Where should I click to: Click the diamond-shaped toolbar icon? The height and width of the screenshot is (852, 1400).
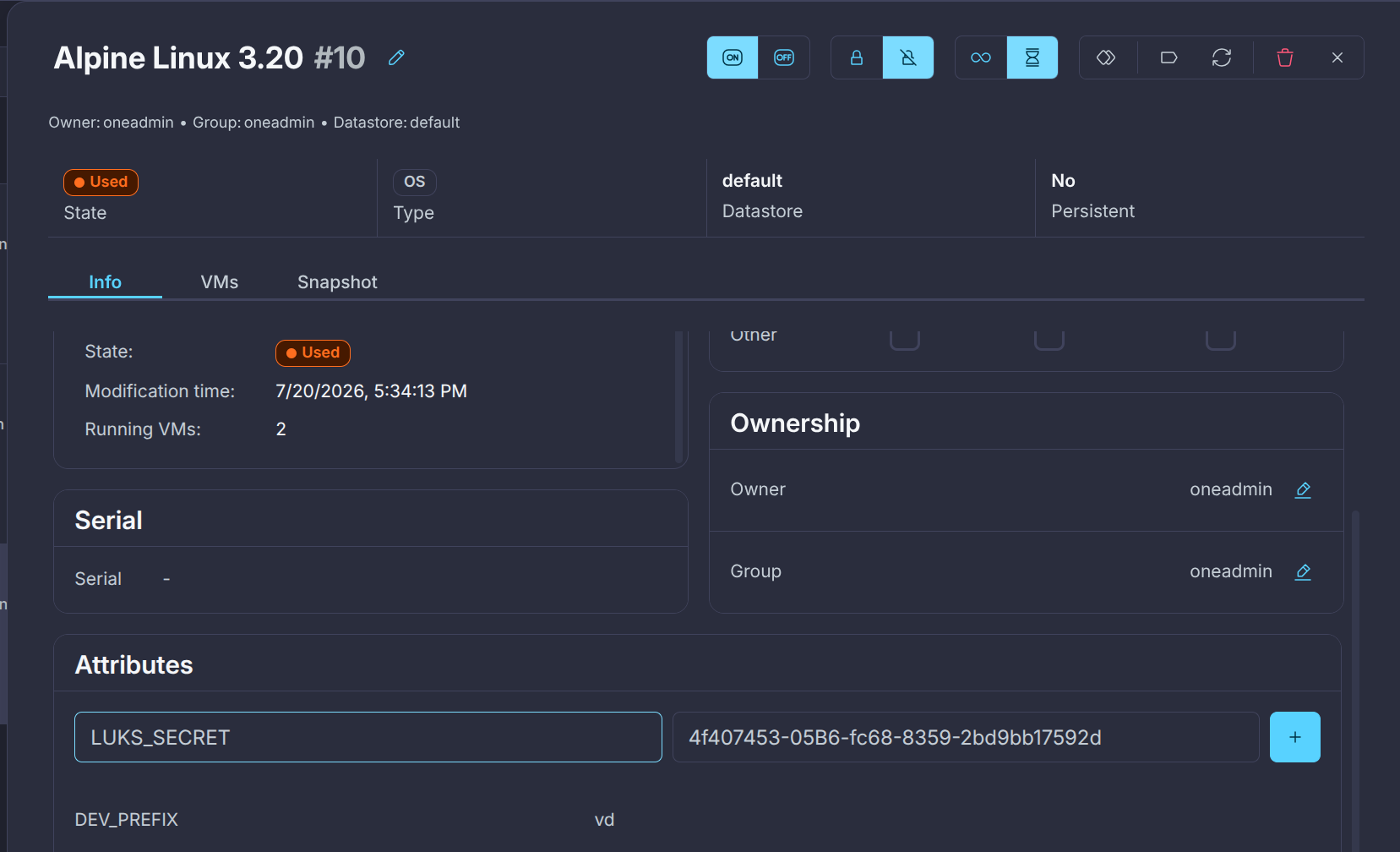[x=1106, y=57]
